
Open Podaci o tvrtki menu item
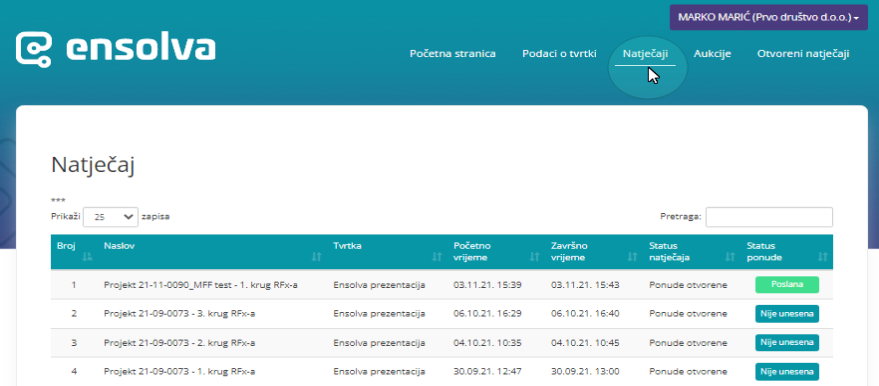(x=559, y=54)
